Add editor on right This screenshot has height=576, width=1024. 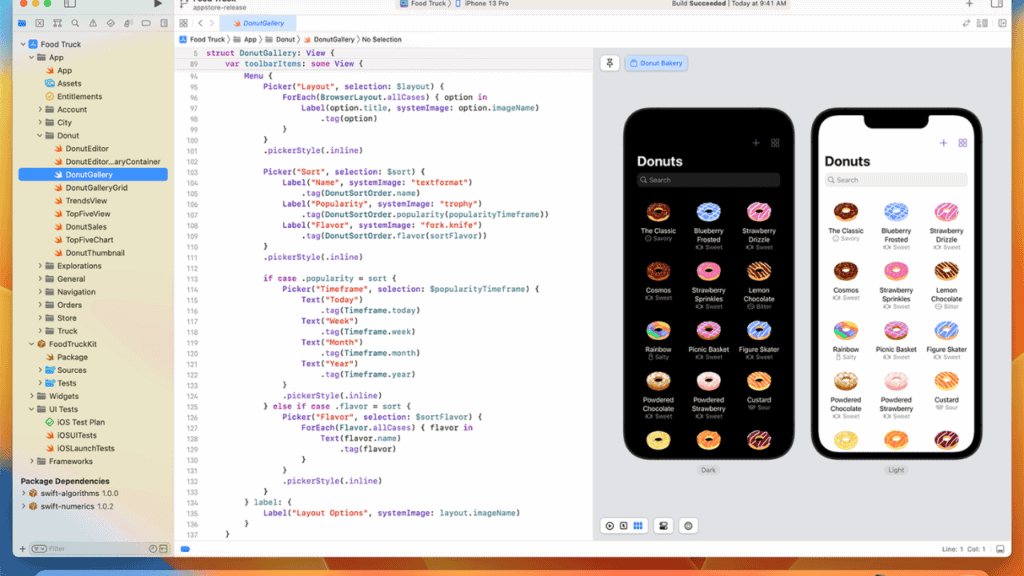coord(1002,24)
